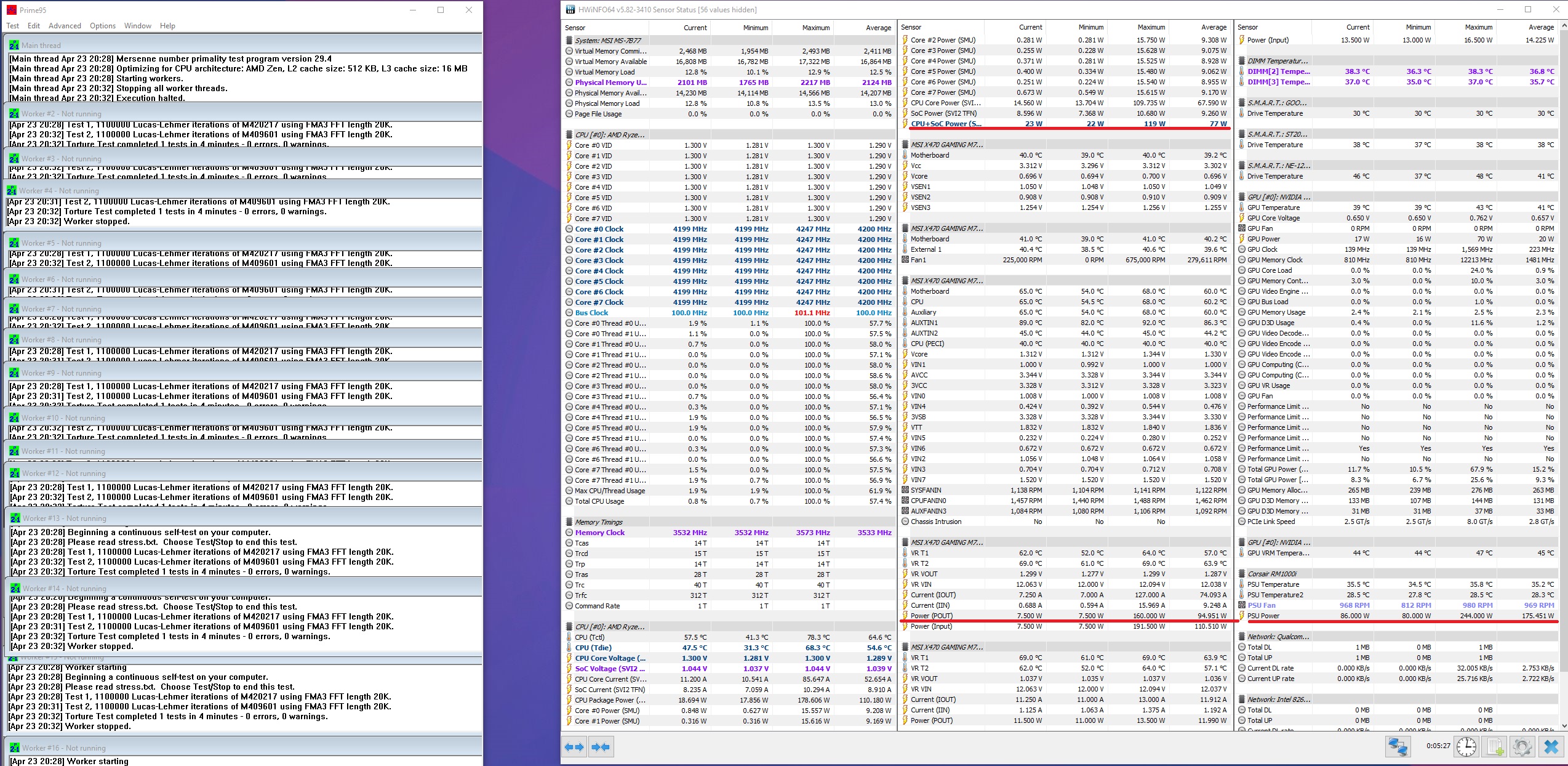Click the expand columns left-right arrows button
Viewport: 1568px width, 766px height.
574,747
